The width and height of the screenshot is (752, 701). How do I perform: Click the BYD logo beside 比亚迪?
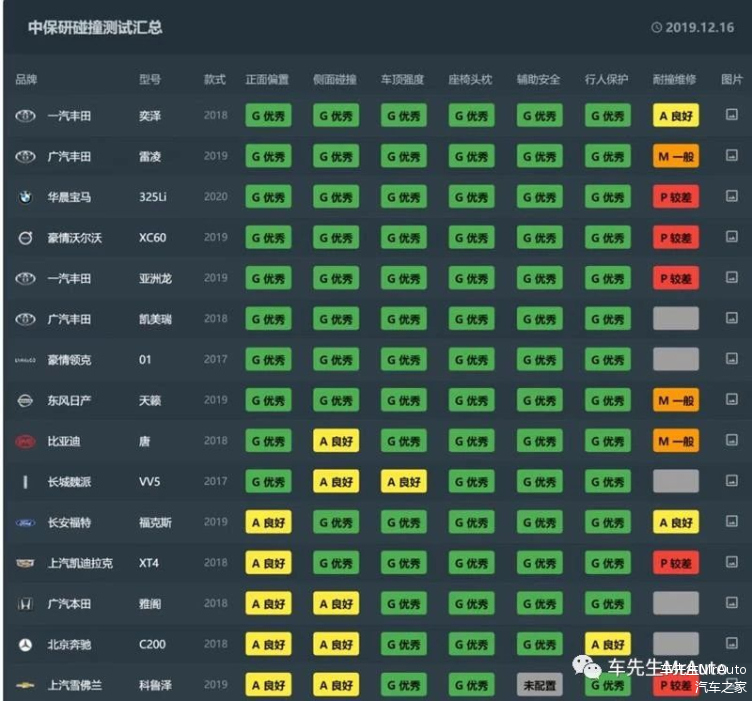click(x=25, y=441)
